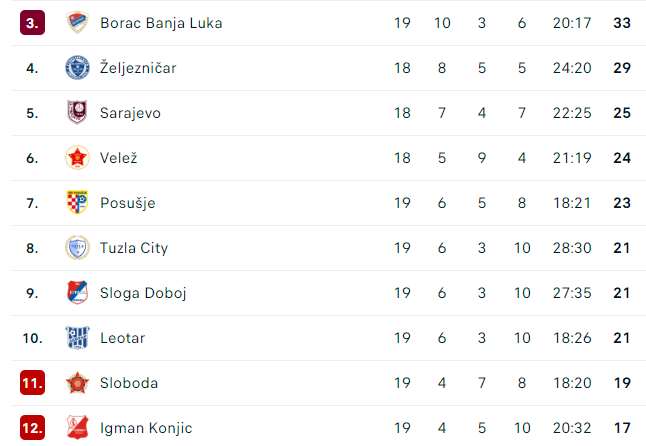Click the Igman Konjic club crest
646x446 pixels.
77,427
